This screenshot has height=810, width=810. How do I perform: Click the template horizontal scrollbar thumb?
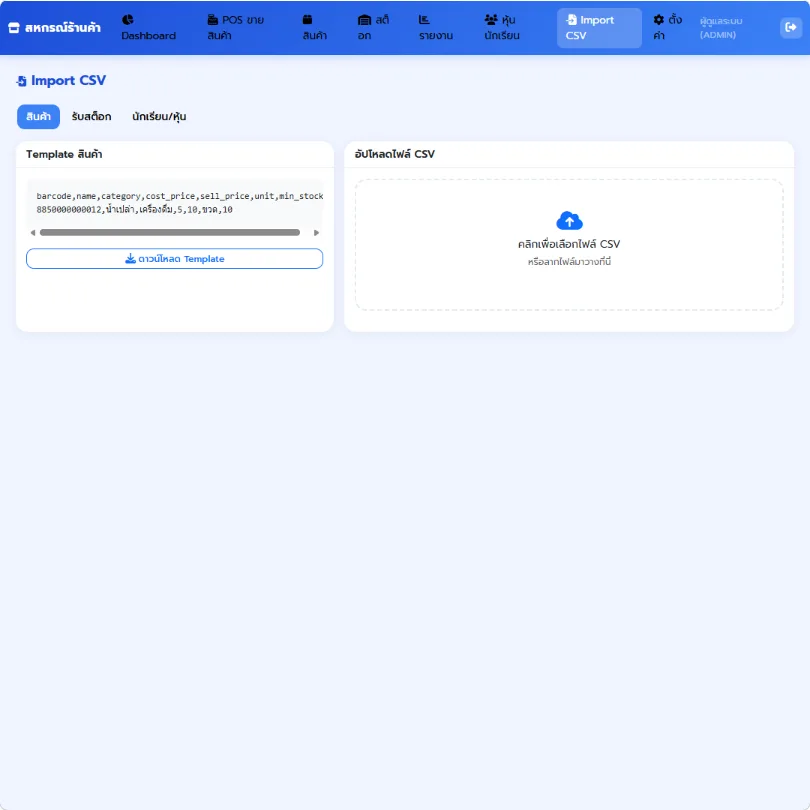point(170,232)
